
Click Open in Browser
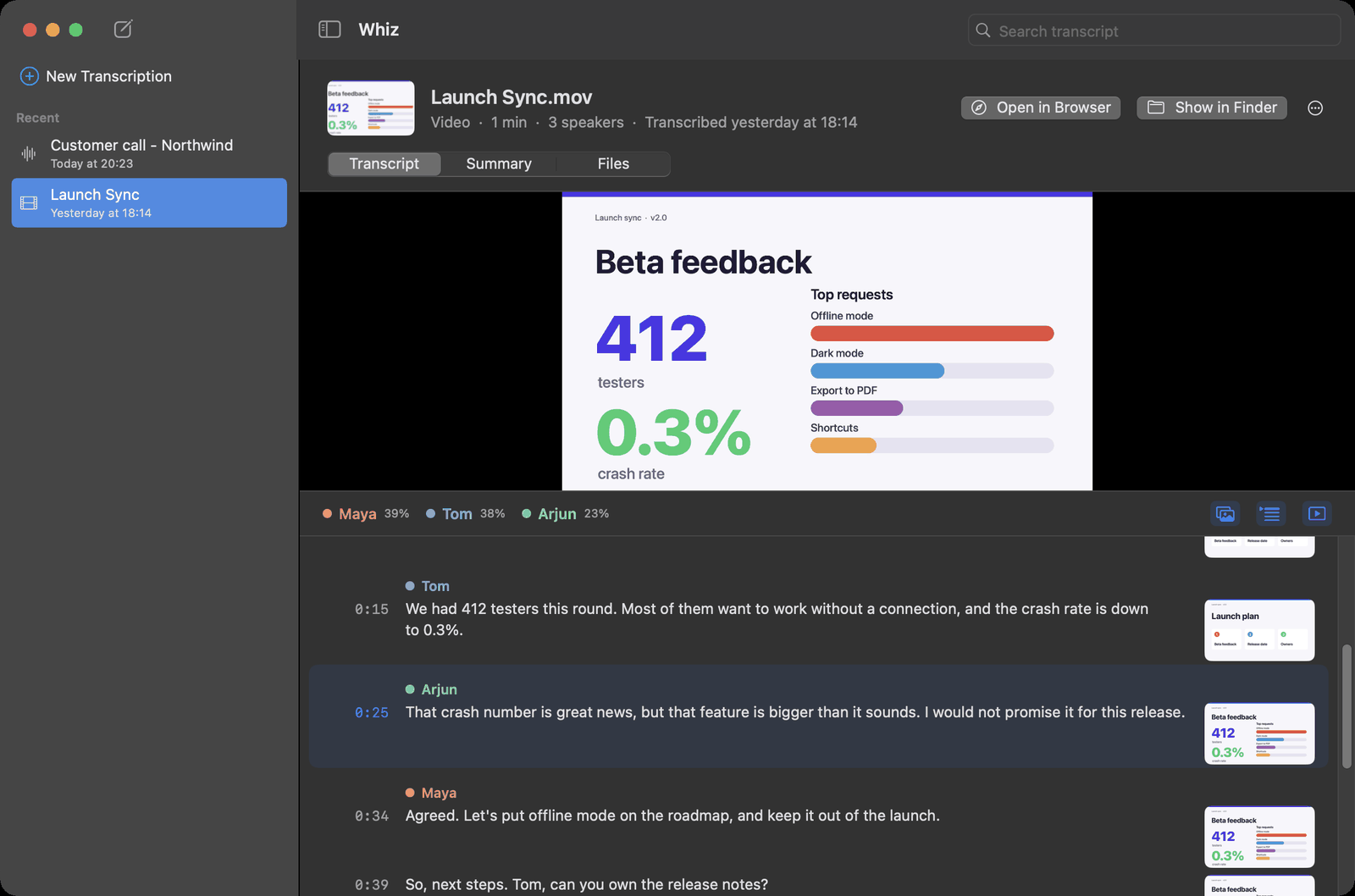[x=1041, y=108]
